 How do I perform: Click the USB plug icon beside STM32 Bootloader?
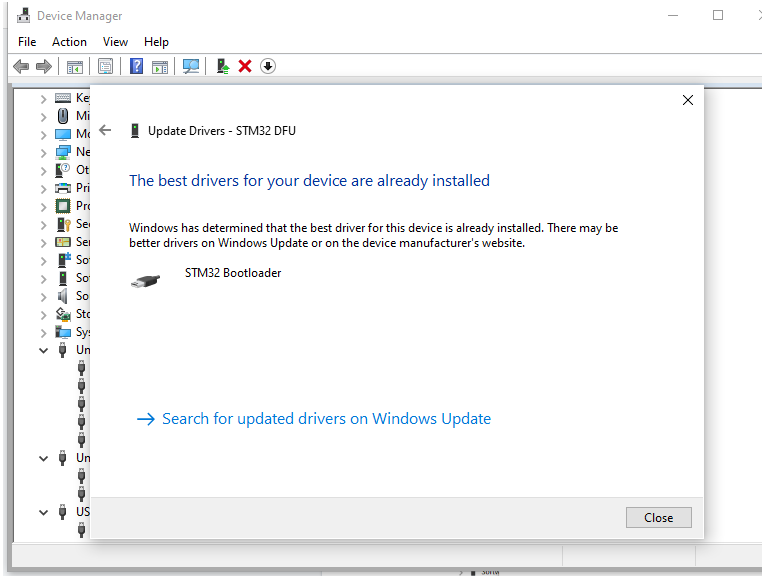click(145, 281)
